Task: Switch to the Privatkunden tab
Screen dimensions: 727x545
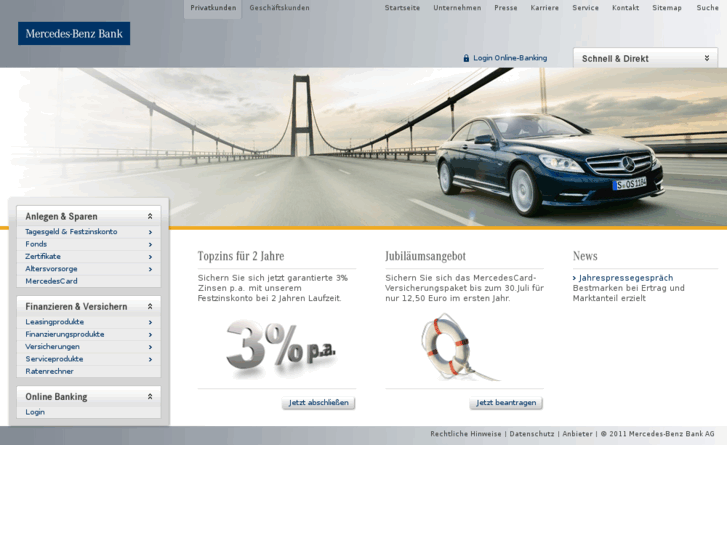Action: point(213,8)
